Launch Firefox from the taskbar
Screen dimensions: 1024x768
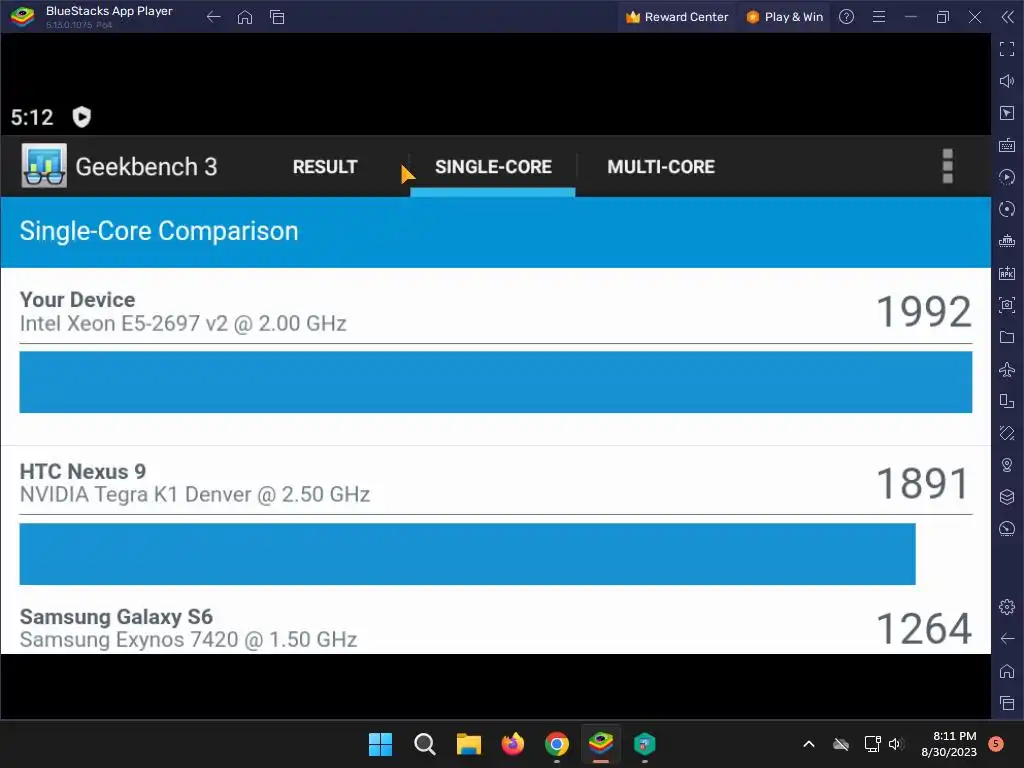coord(513,744)
